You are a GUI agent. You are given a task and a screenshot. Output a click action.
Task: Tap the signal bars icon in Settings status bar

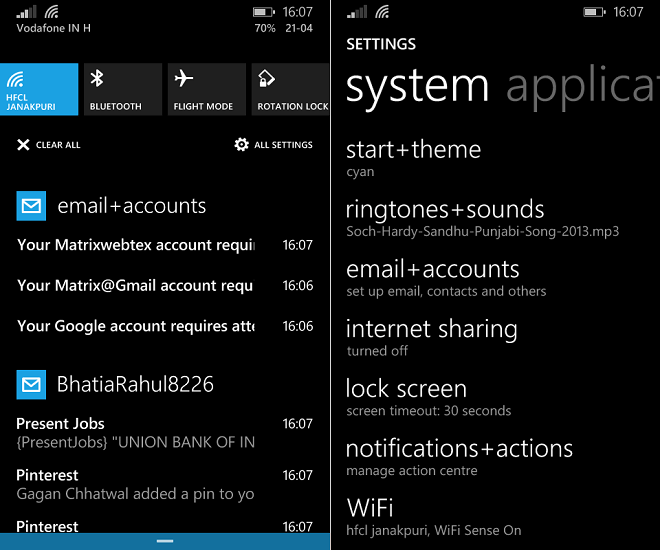pyautogui.click(x=357, y=12)
